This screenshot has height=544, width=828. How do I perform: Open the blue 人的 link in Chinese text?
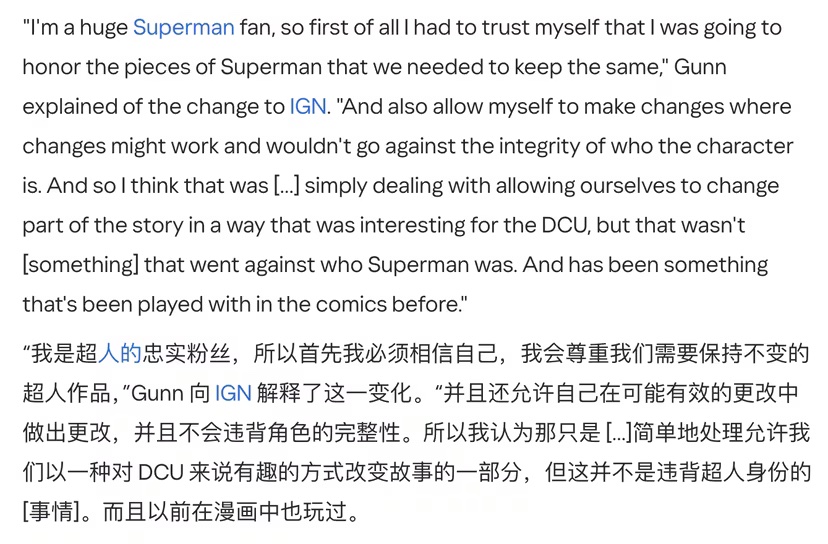coord(120,353)
